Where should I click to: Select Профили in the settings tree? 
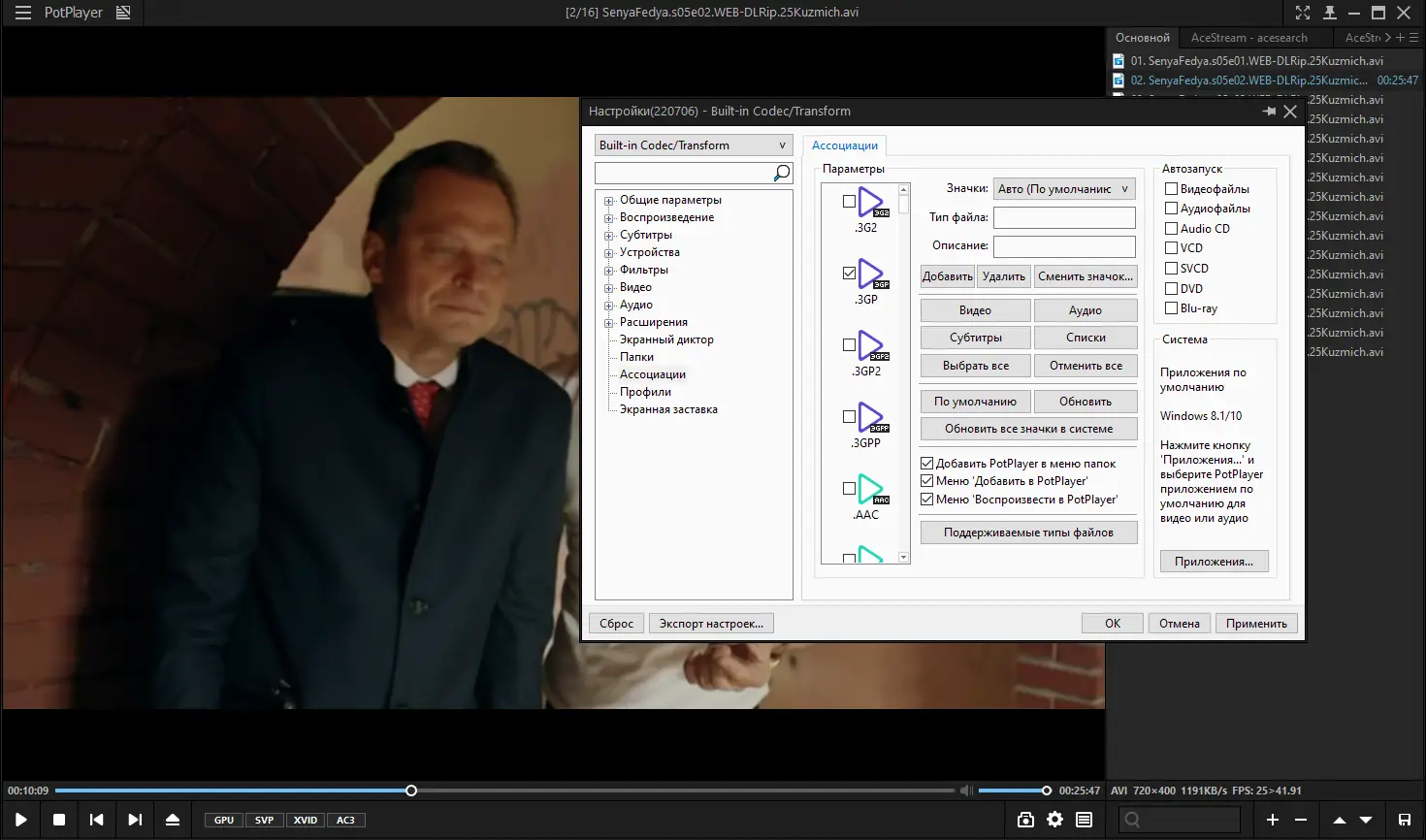(x=645, y=392)
